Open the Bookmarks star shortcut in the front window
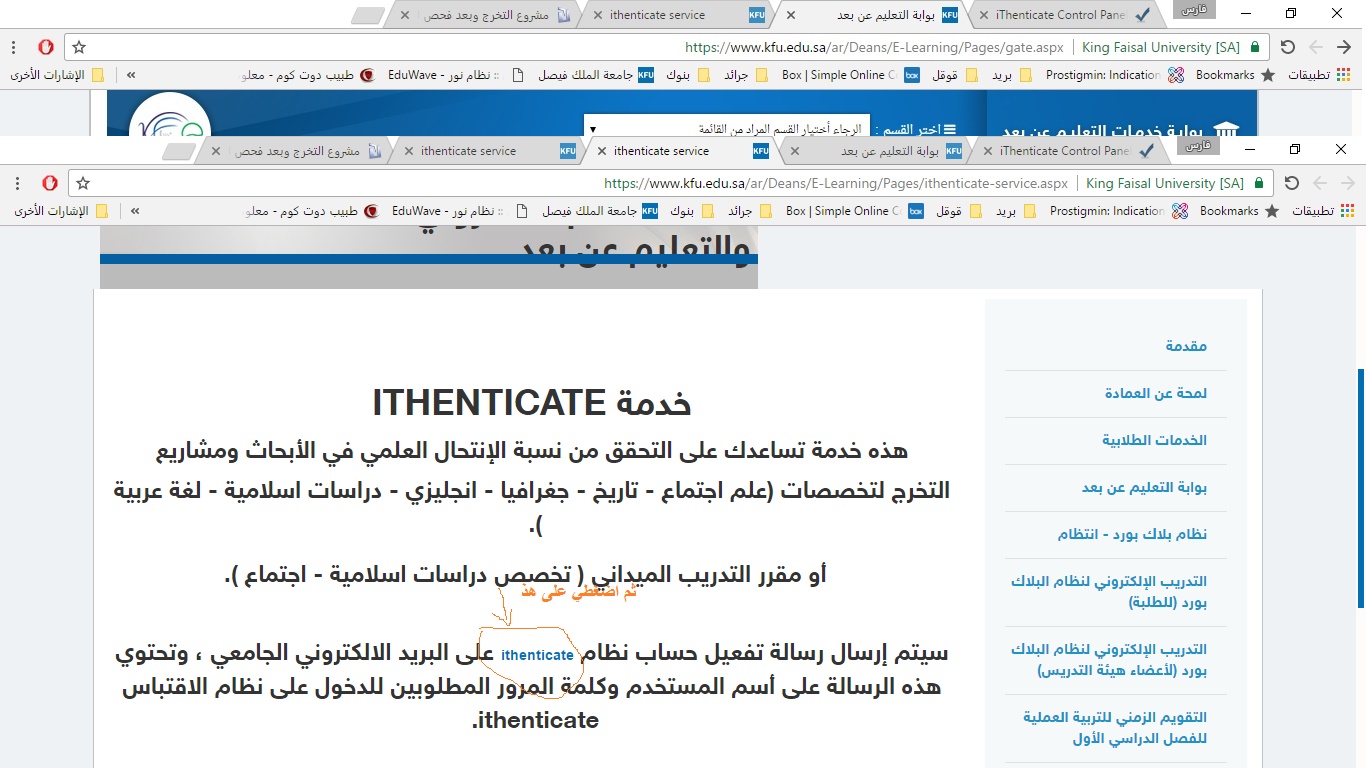This screenshot has width=1366, height=768. [x=1238, y=211]
